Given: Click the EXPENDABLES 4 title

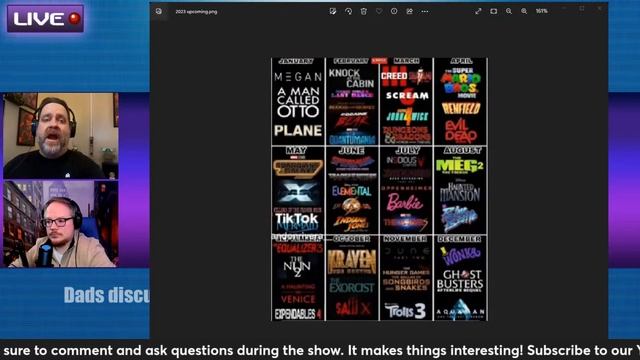Looking at the screenshot, I should [298, 314].
